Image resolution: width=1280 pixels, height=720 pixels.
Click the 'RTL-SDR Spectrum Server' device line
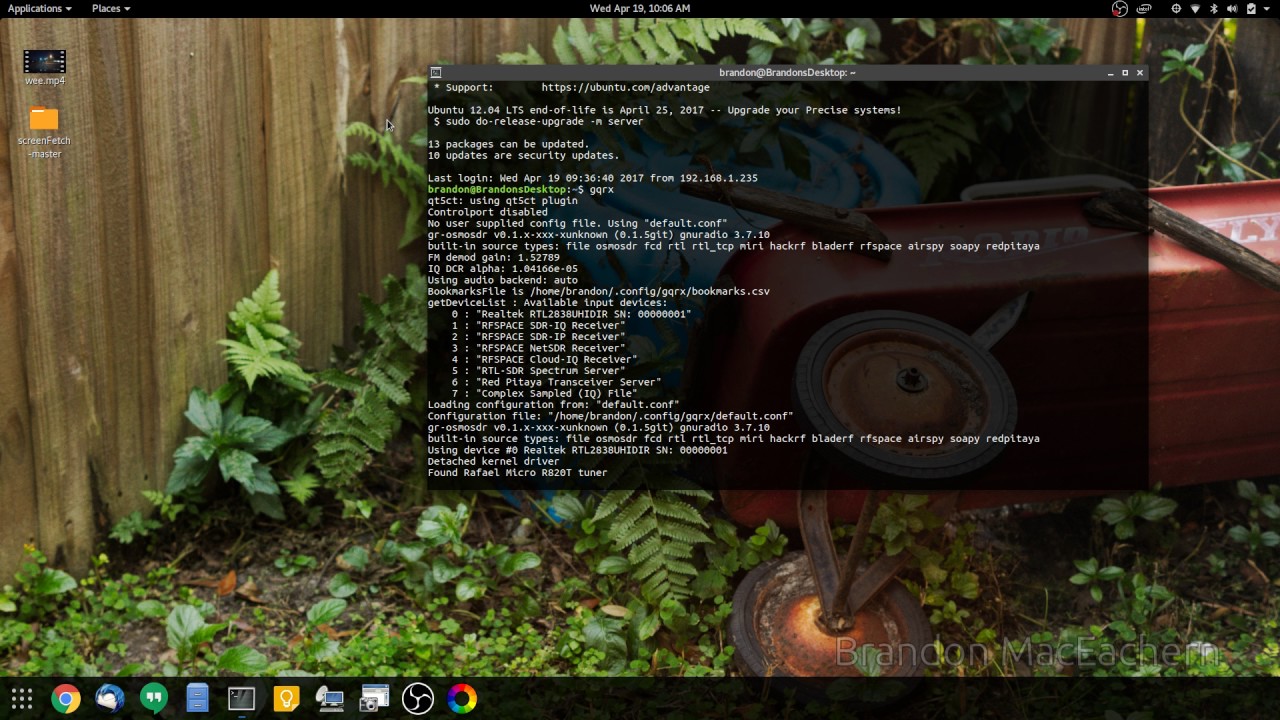tap(538, 371)
